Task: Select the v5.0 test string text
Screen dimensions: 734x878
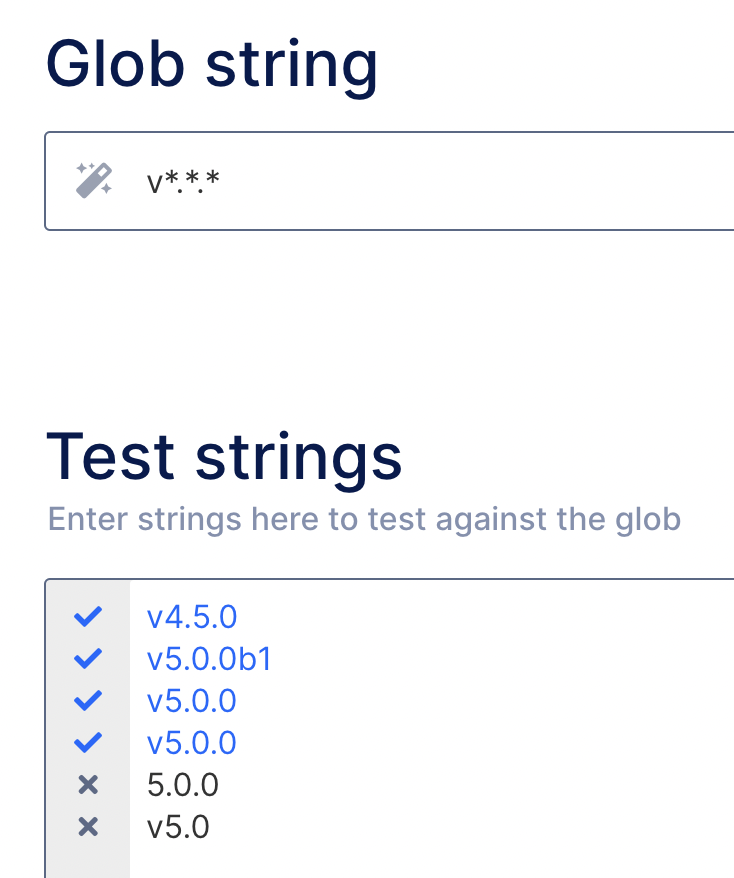Action: pyautogui.click(x=178, y=827)
